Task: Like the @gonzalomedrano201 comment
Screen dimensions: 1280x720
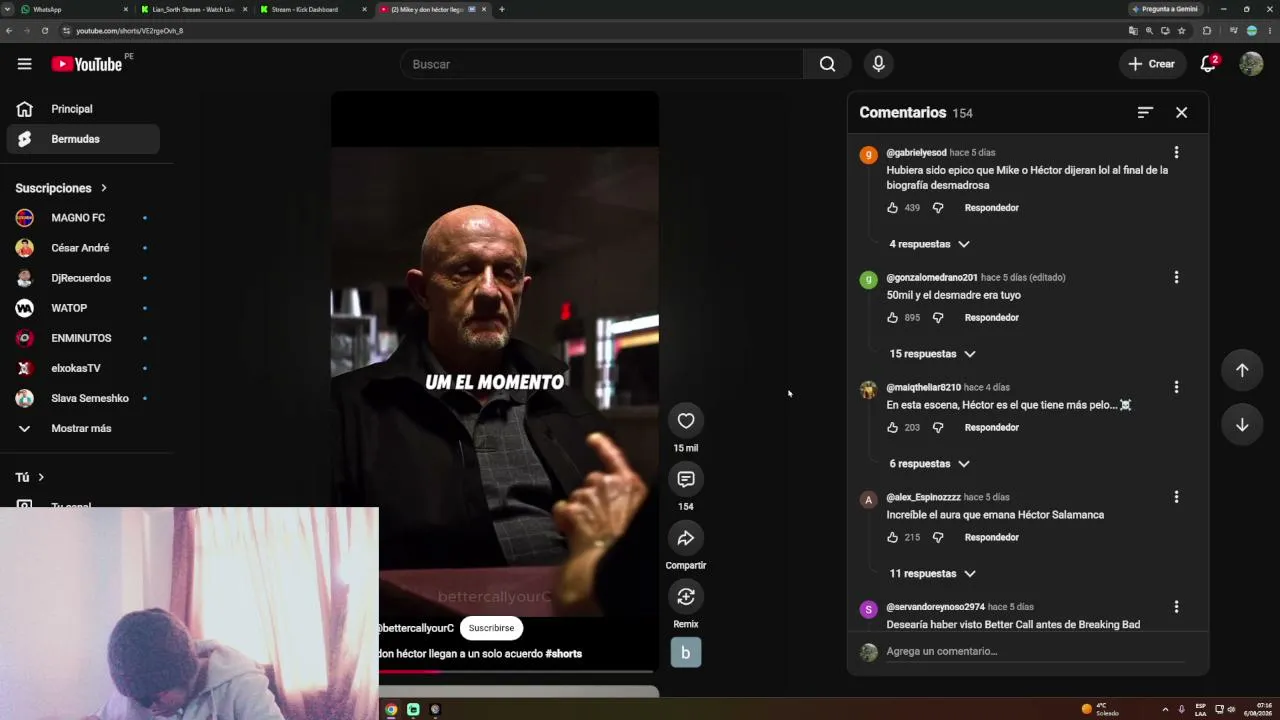Action: pos(892,318)
